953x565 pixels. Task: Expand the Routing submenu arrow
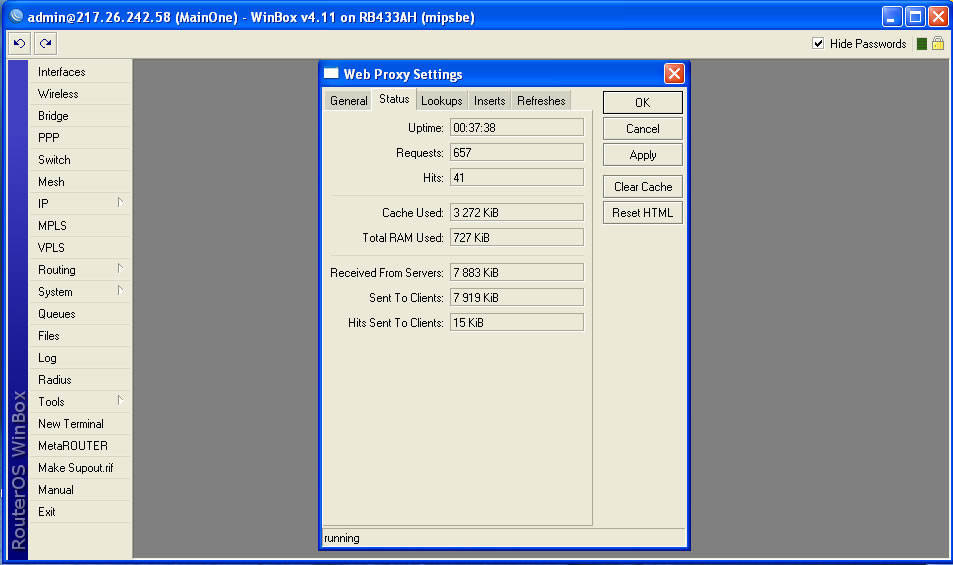[x=120, y=269]
